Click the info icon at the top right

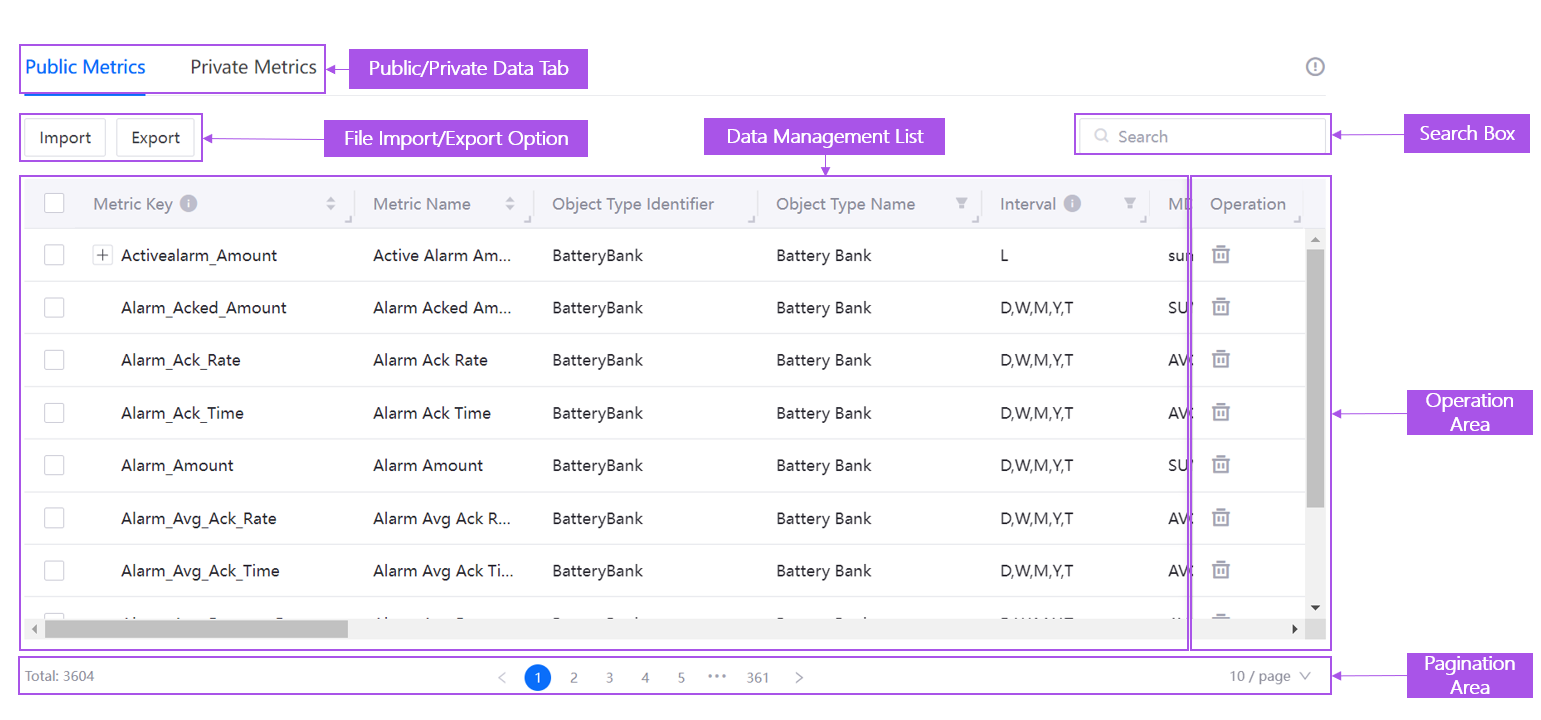pos(1315,66)
